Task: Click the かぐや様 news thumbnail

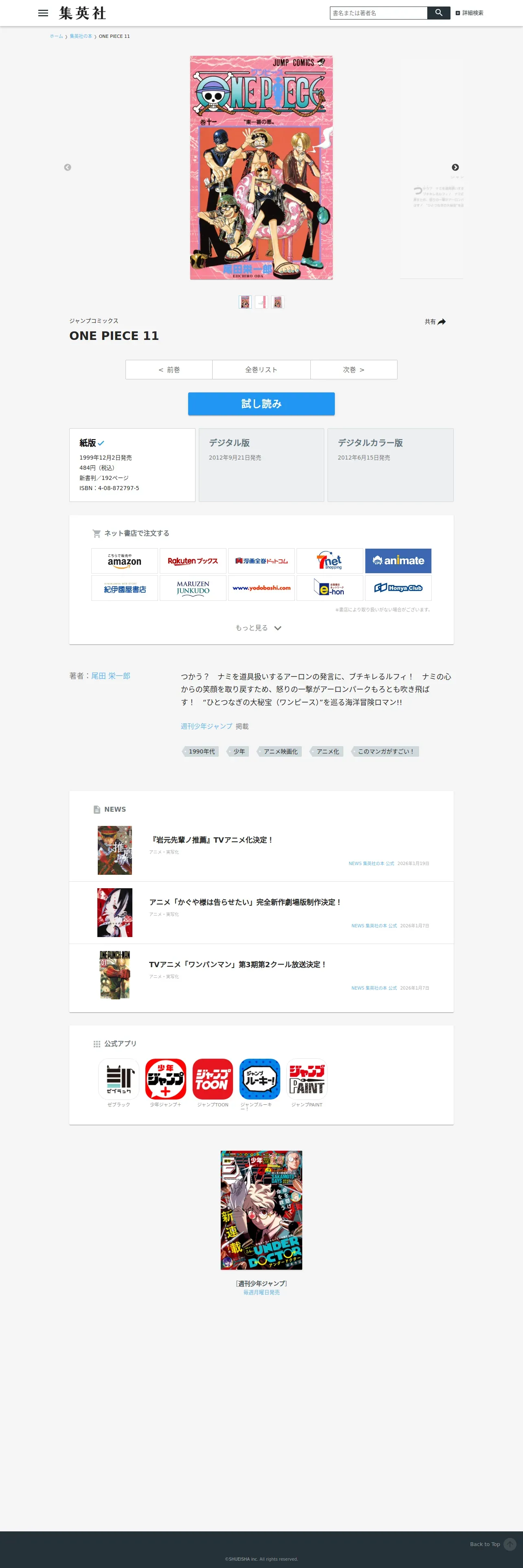Action: [115, 913]
